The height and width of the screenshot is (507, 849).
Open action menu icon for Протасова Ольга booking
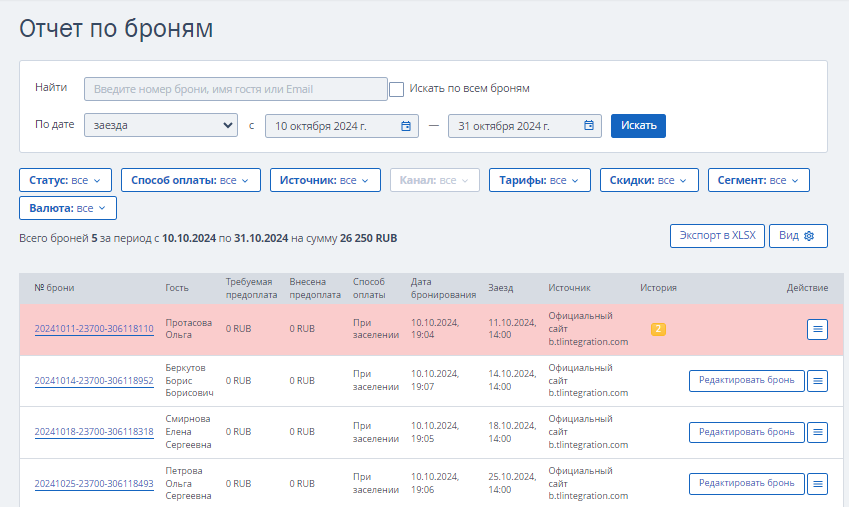817,329
